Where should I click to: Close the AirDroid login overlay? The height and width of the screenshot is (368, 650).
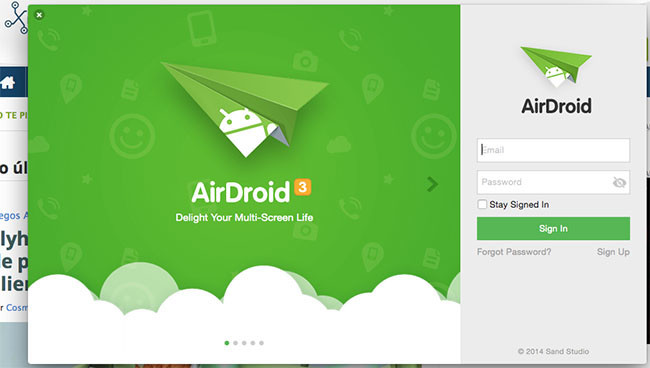pyautogui.click(x=39, y=15)
